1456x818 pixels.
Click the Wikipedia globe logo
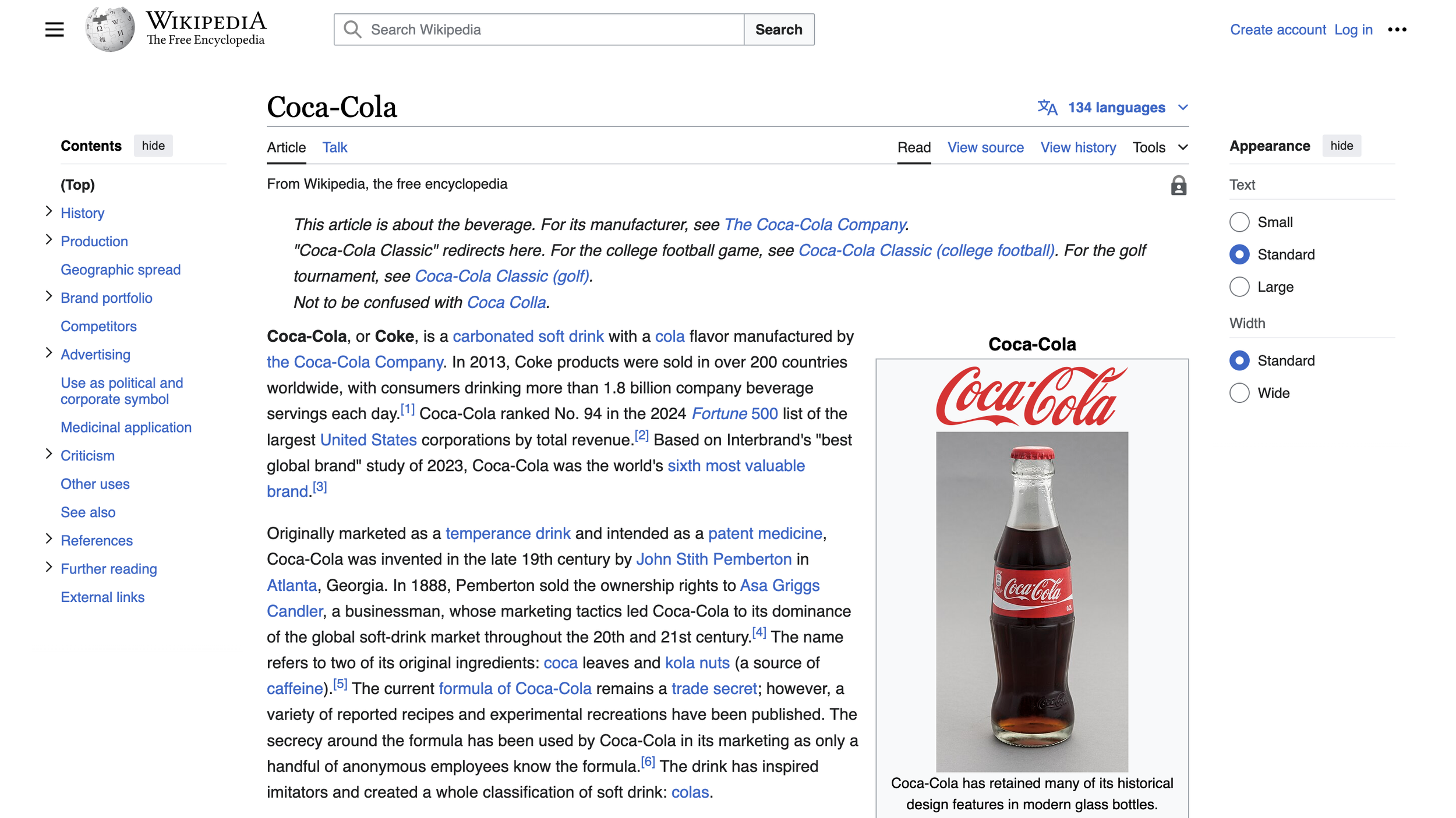coord(109,29)
